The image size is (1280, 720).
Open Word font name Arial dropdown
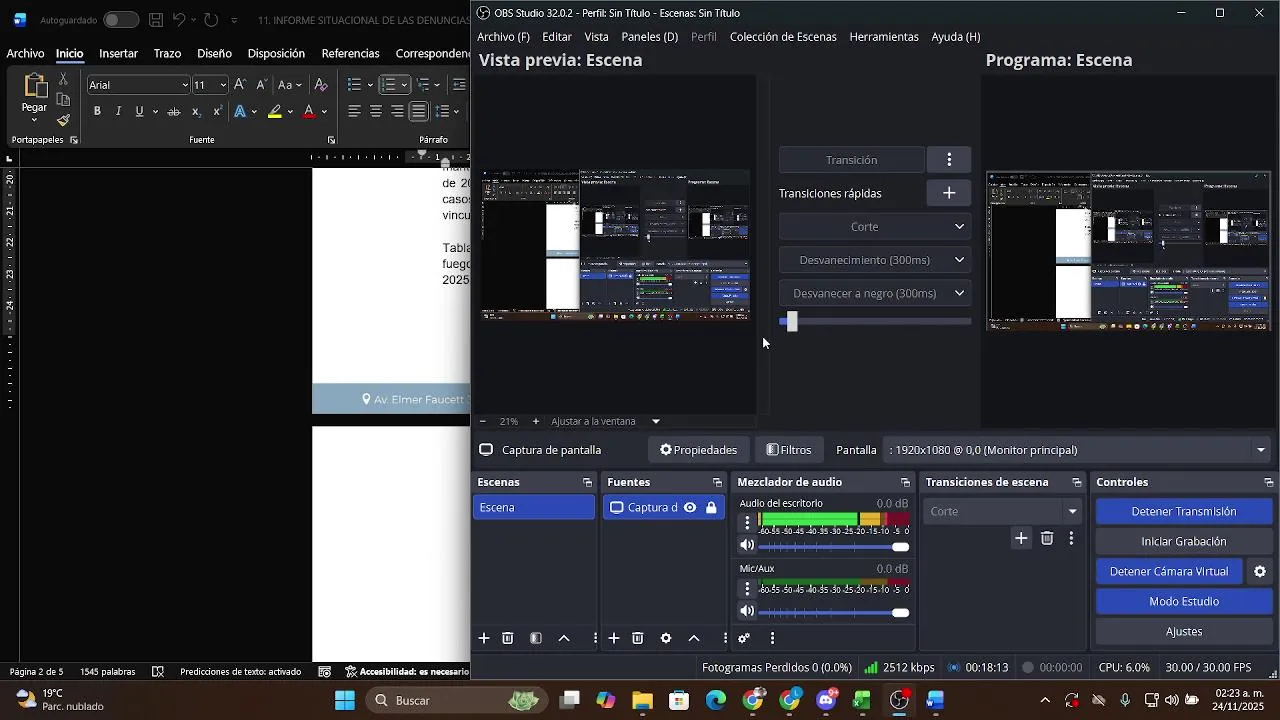[x=185, y=85]
